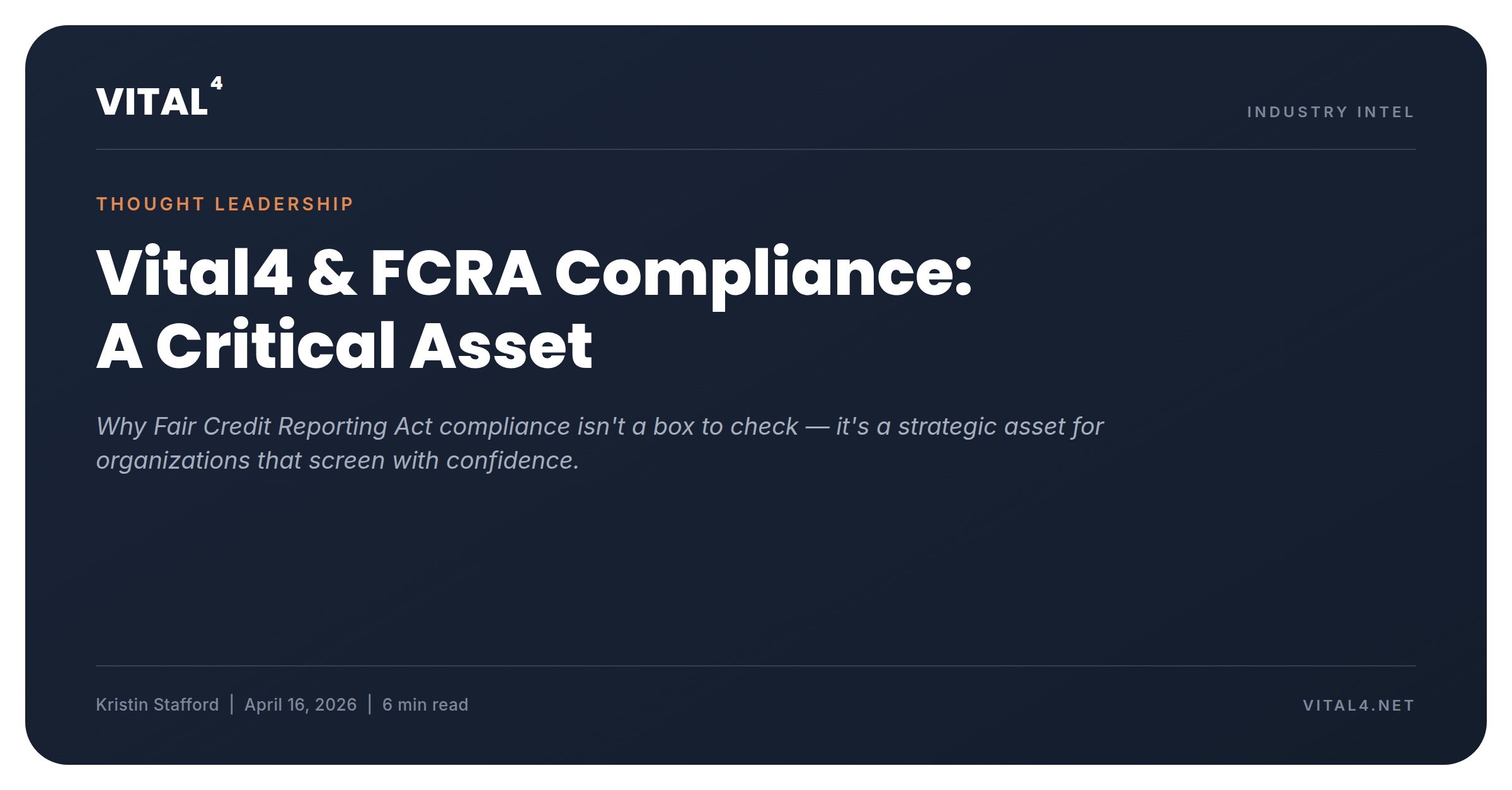Click 'organizations that screen with confidence' text
Image resolution: width=1512 pixels, height=790 pixels.
coord(337,461)
